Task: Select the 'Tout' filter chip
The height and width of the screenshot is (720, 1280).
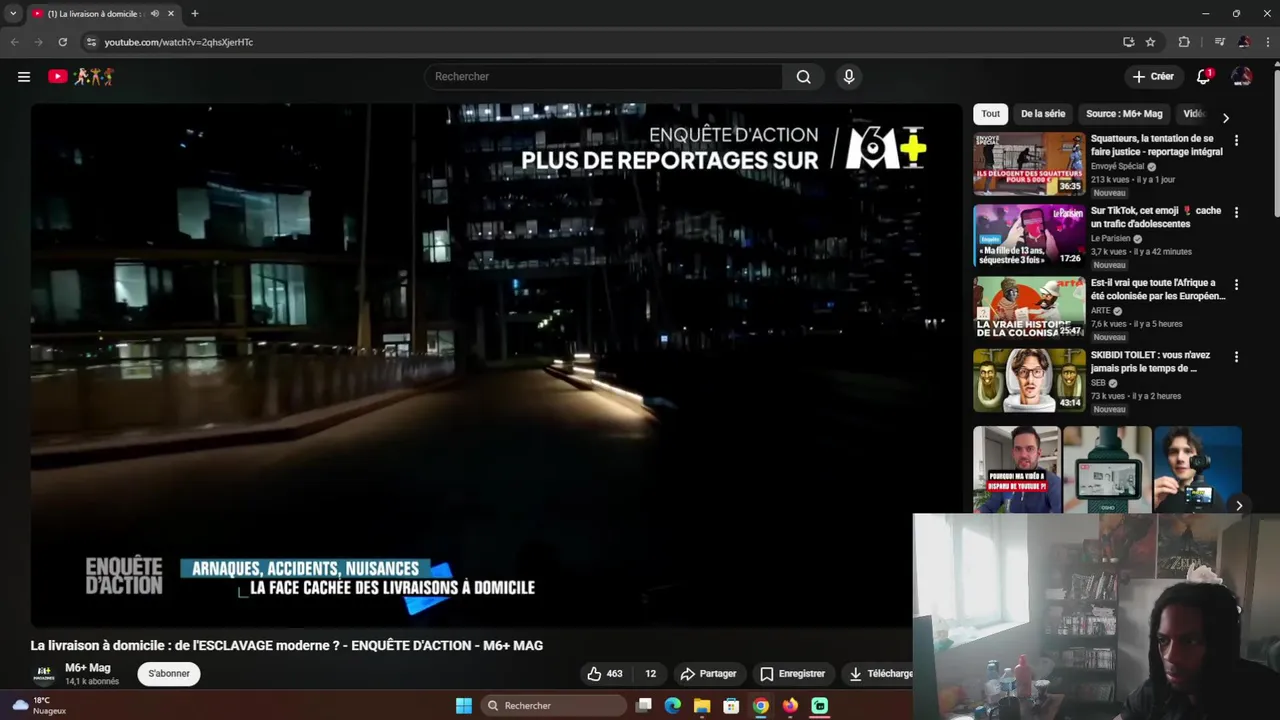Action: point(990,114)
